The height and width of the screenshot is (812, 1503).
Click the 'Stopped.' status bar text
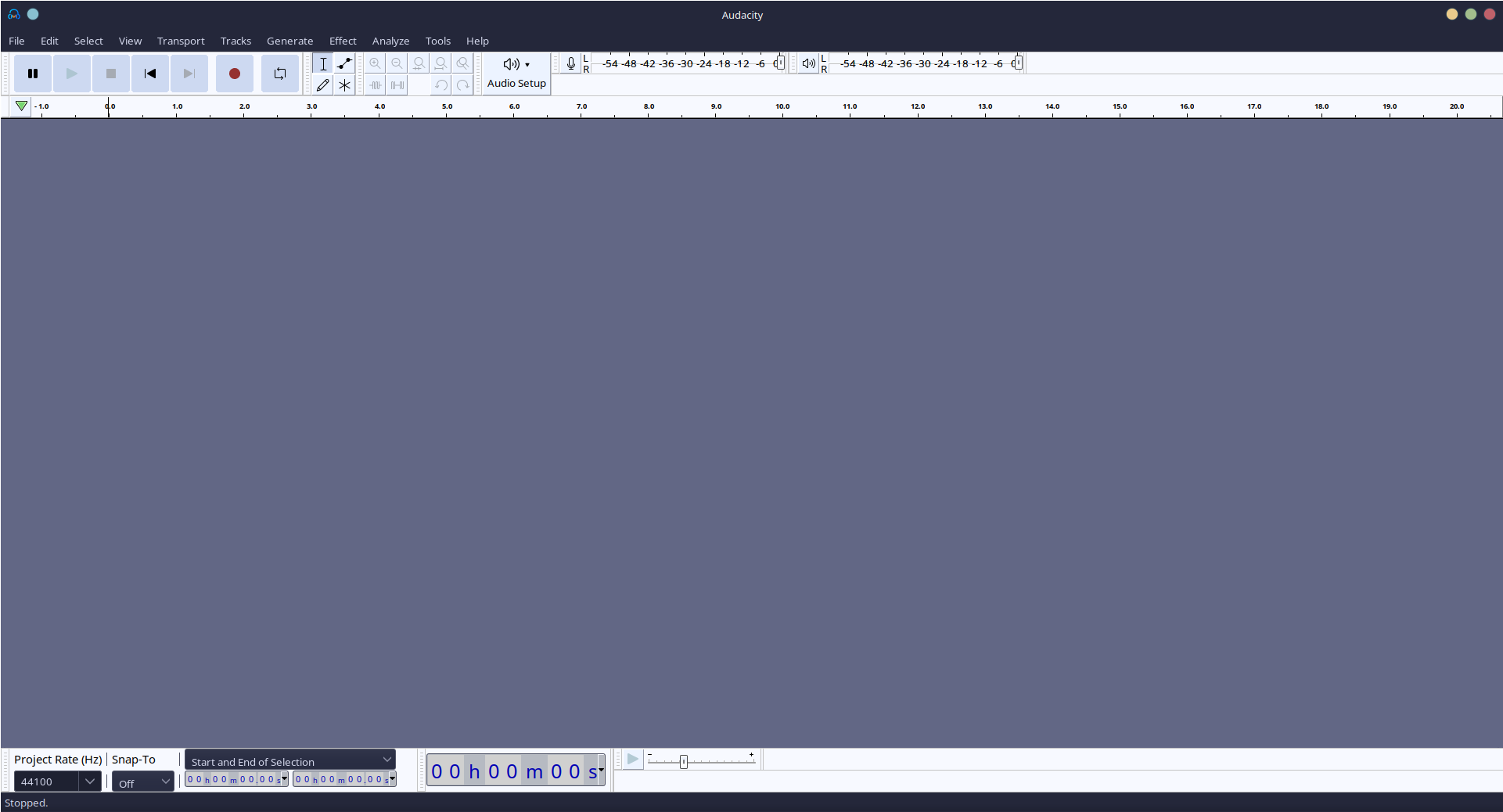click(26, 803)
